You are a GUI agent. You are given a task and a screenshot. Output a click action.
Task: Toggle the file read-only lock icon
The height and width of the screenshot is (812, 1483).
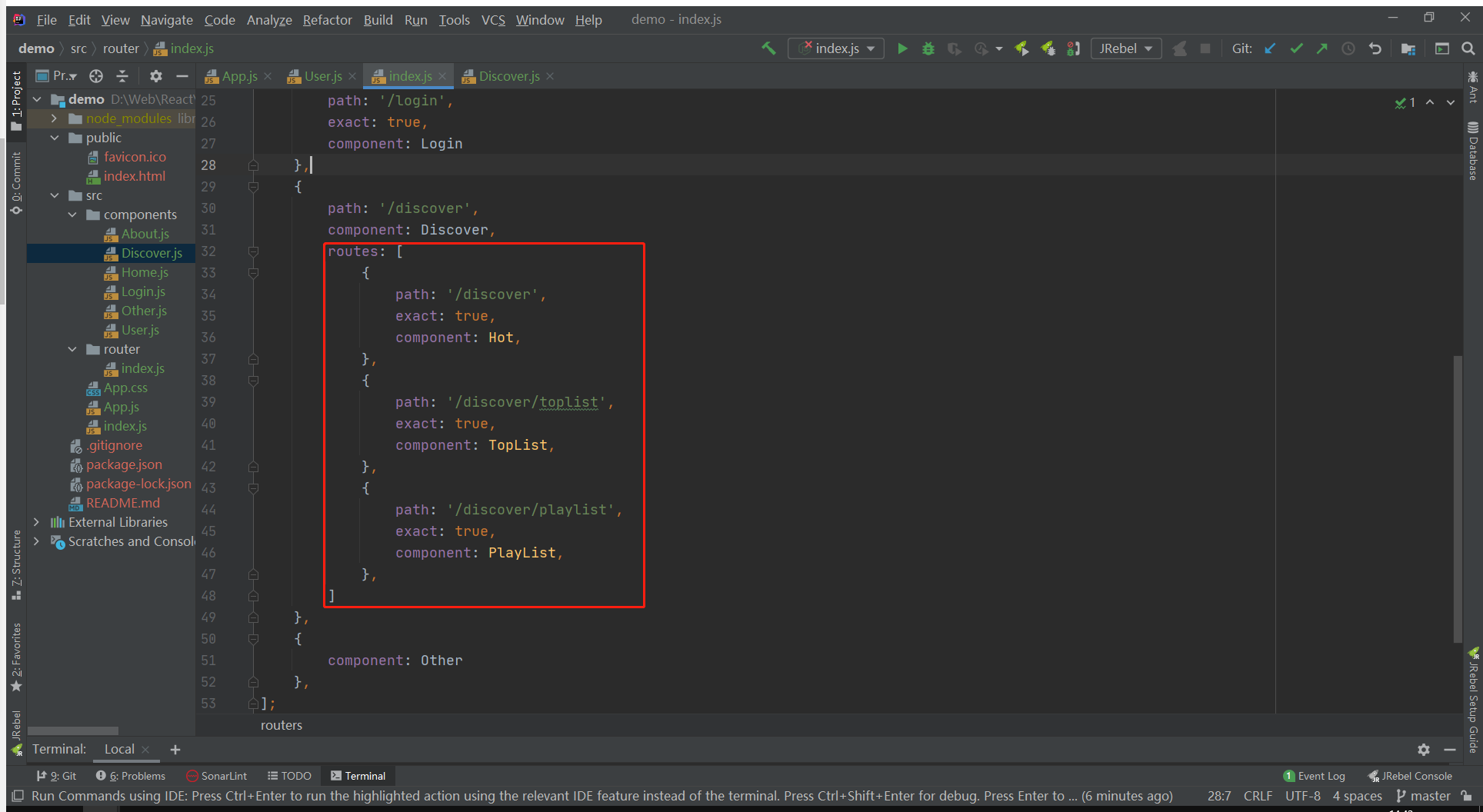tap(1467, 796)
